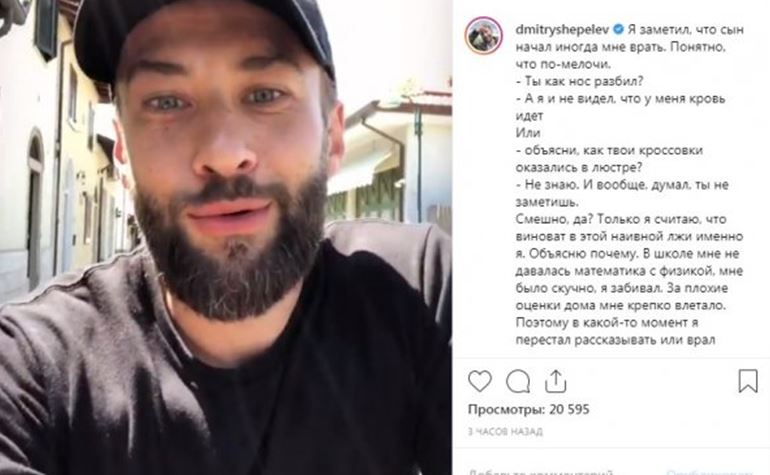The image size is (770, 475).
Task: Open the dmitryshepelev username link
Action: (562, 29)
